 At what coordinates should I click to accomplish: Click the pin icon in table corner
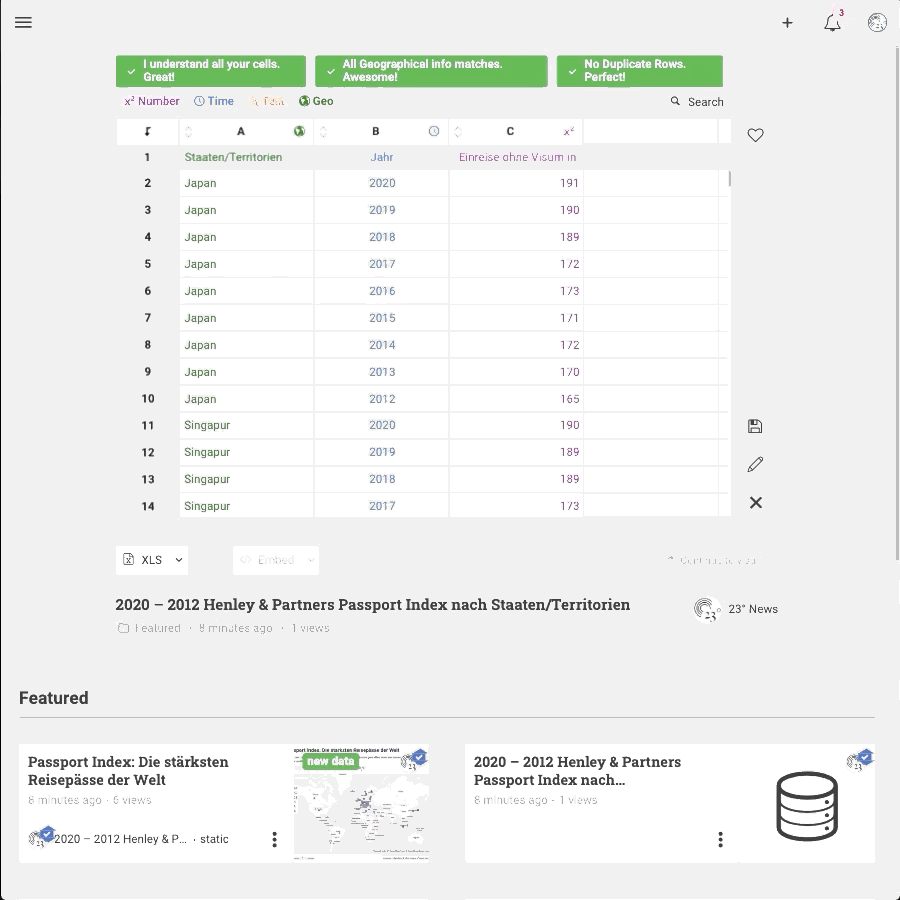pyautogui.click(x=148, y=131)
